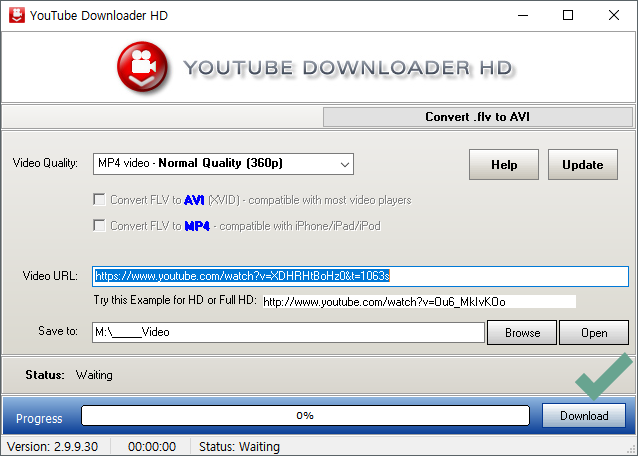Image resolution: width=638 pixels, height=456 pixels.
Task: Click the Try this Example label
Action: coord(175,300)
